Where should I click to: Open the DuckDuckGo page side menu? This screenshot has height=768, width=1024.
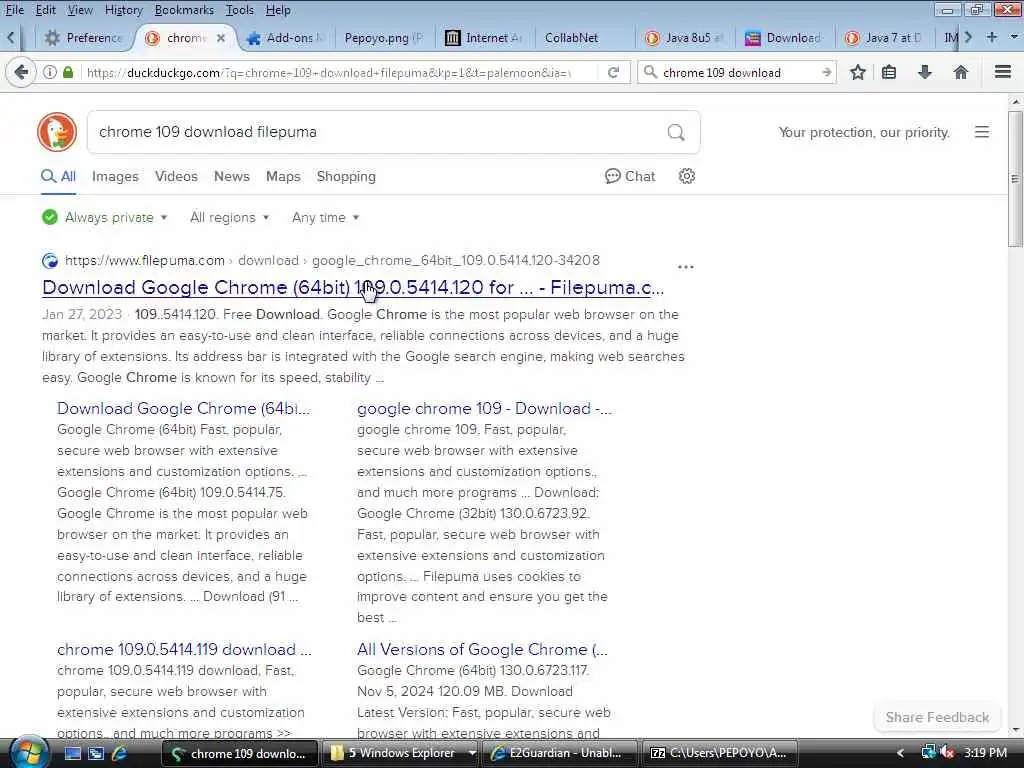pyautogui.click(x=982, y=132)
